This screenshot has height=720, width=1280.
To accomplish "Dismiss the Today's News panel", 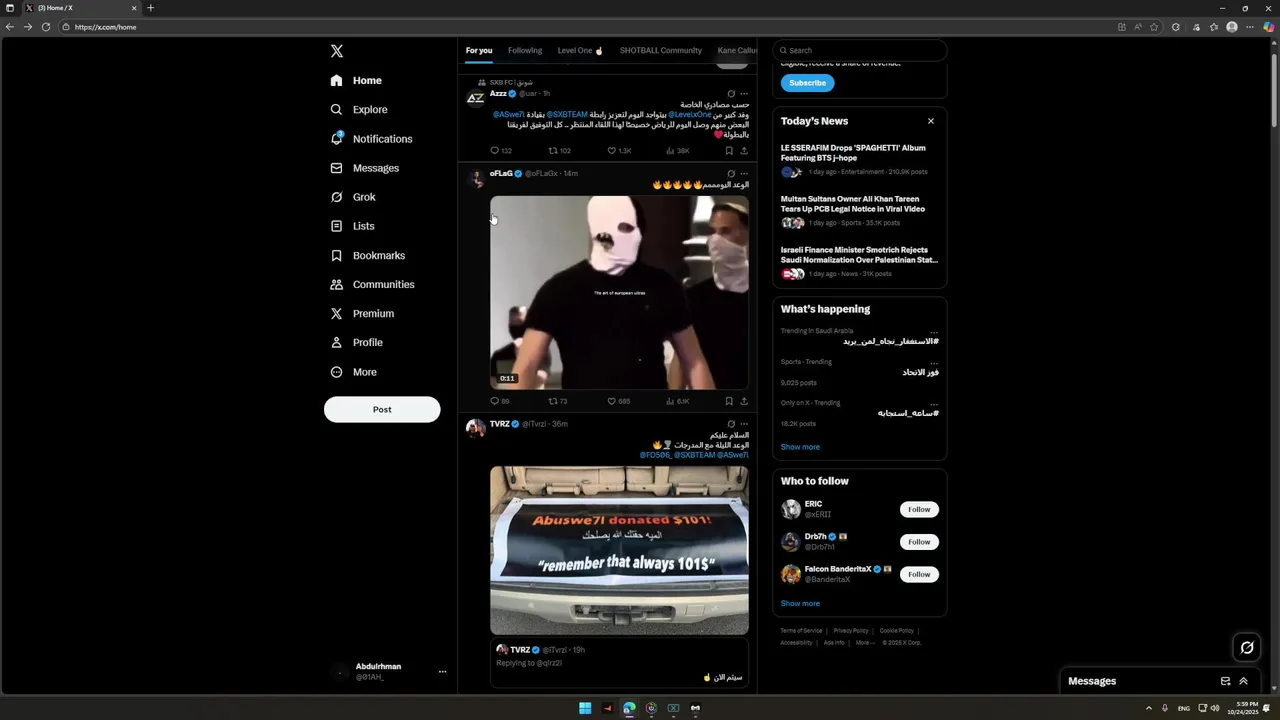I will [x=931, y=121].
